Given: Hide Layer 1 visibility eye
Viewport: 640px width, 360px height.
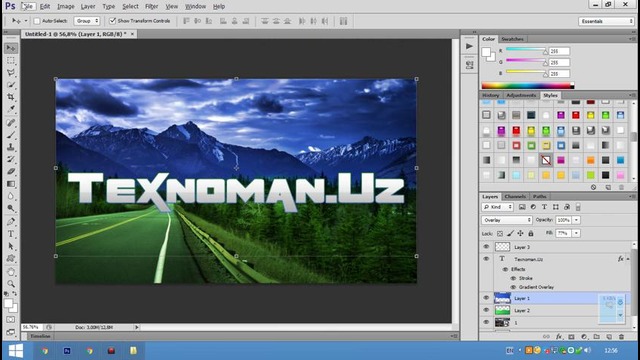Looking at the screenshot, I should click(486, 298).
